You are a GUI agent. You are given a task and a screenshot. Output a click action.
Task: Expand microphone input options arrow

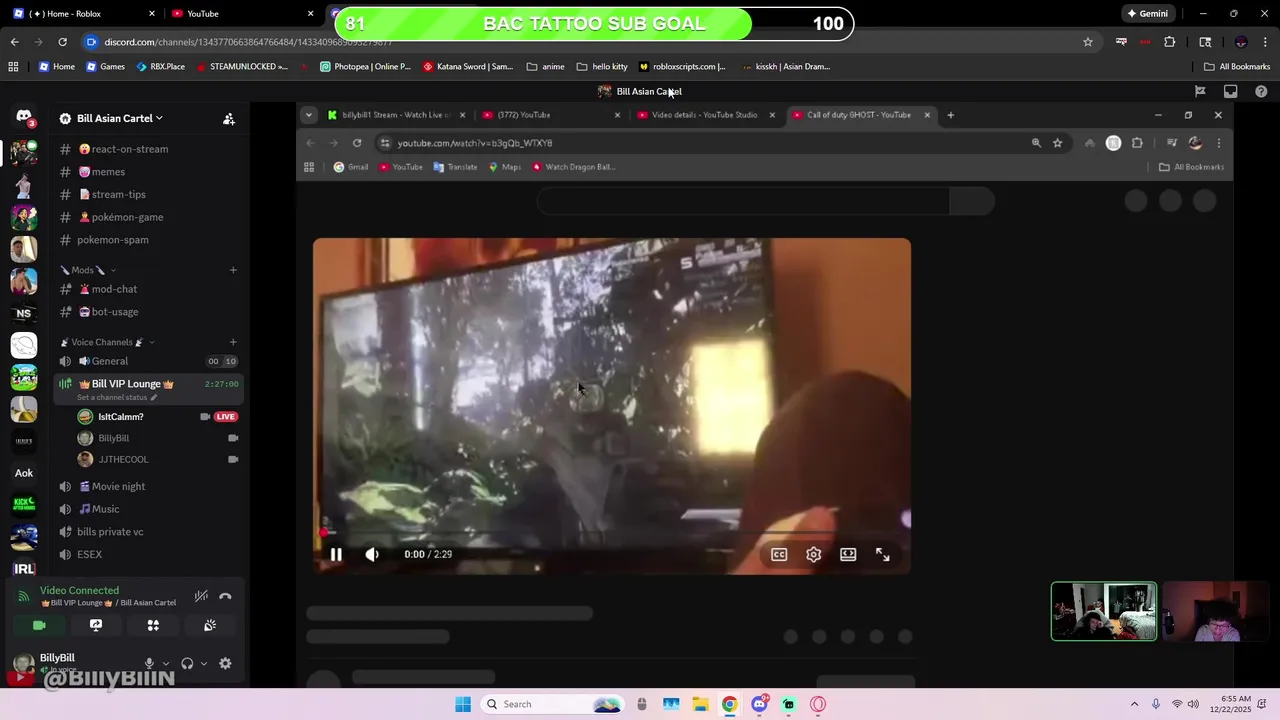(x=165, y=664)
